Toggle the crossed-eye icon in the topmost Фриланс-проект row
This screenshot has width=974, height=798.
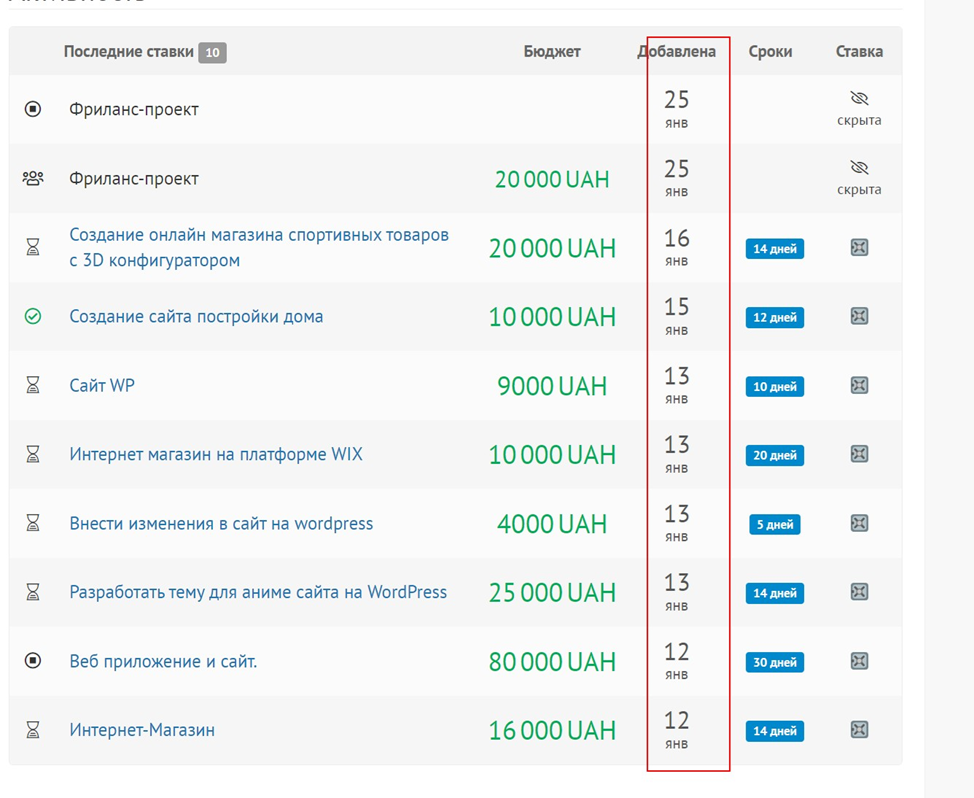point(859,99)
